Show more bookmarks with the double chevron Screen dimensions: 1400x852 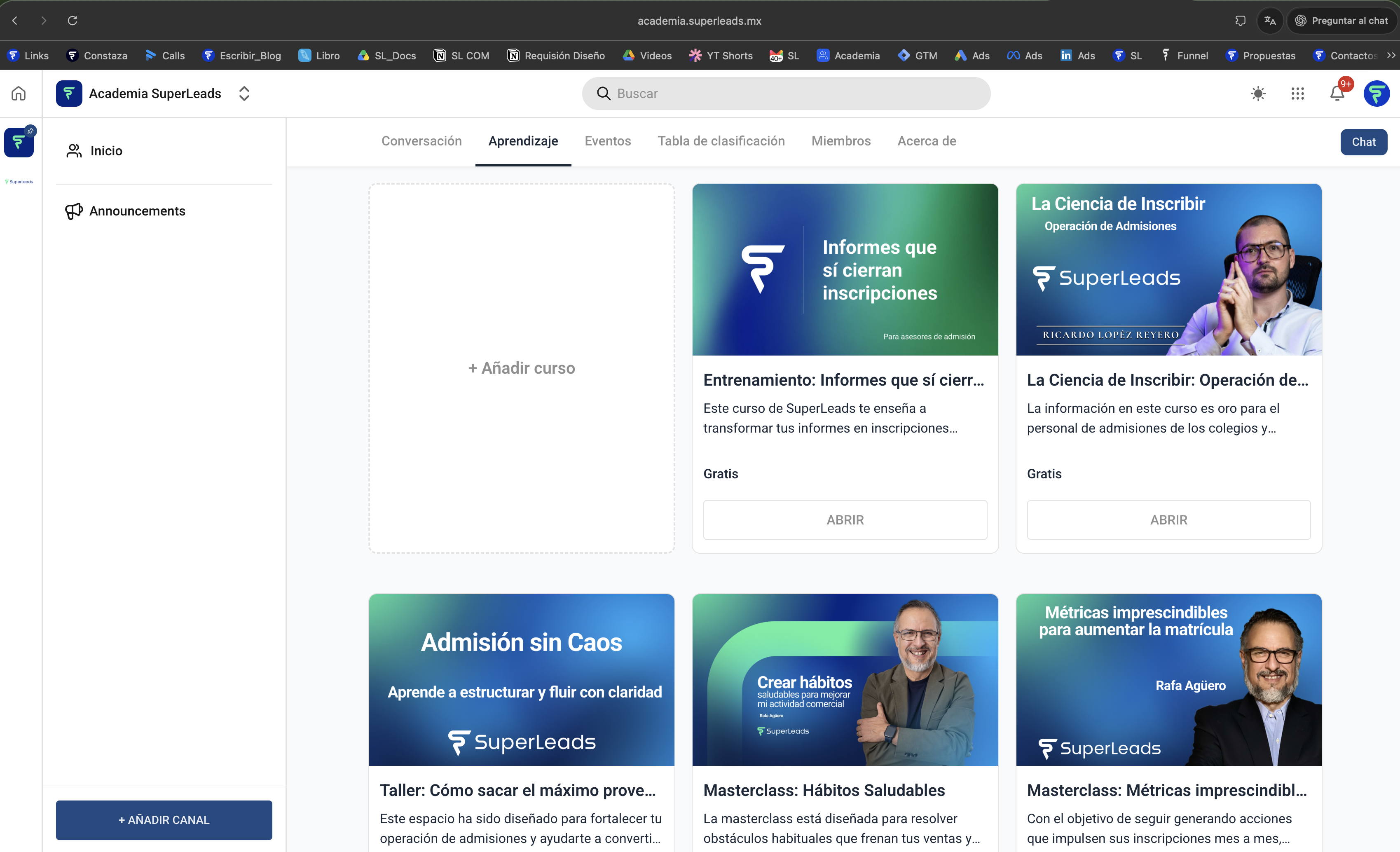[1391, 55]
